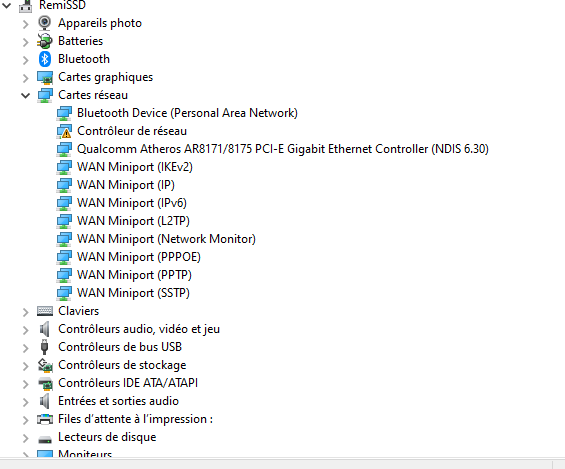Viewport: 565px width, 469px height.
Task: Select Qualcomm Atheros AR8171/8175 Ethernet Controller
Action: [283, 149]
